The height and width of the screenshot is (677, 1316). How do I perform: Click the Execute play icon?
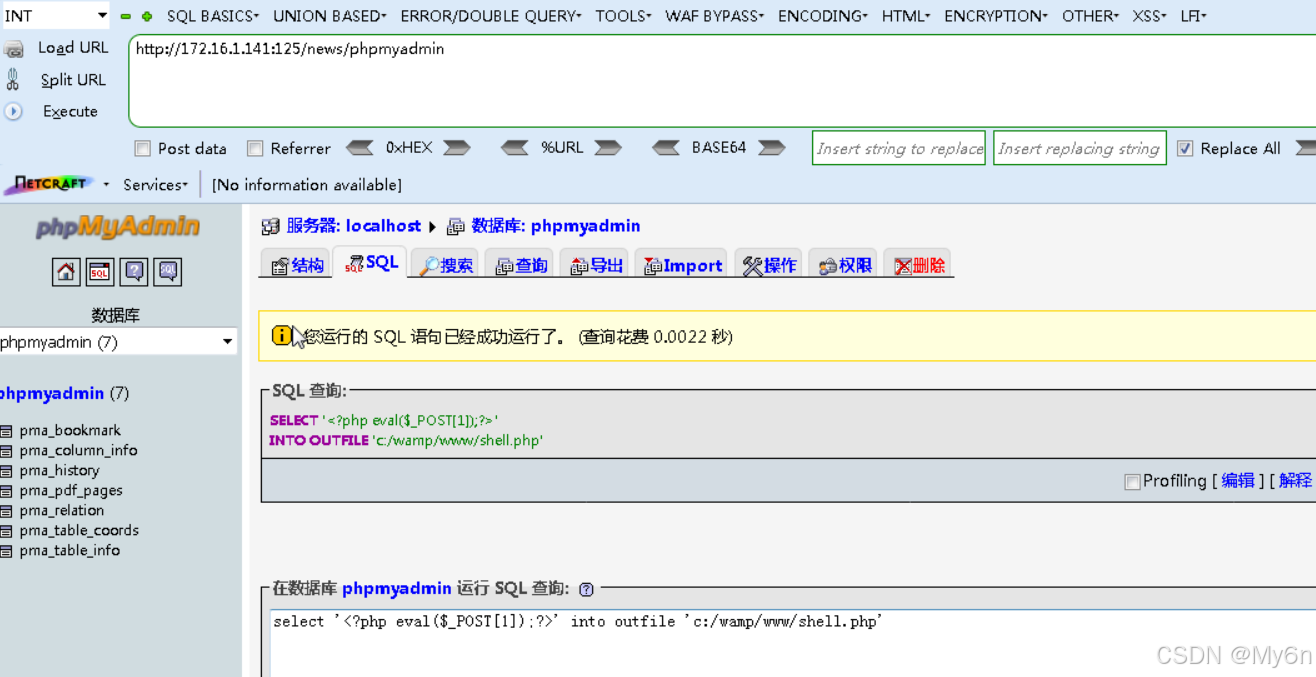(x=13, y=112)
